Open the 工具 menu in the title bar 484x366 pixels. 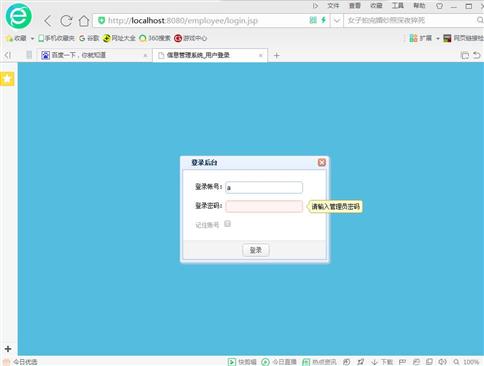[397, 5]
